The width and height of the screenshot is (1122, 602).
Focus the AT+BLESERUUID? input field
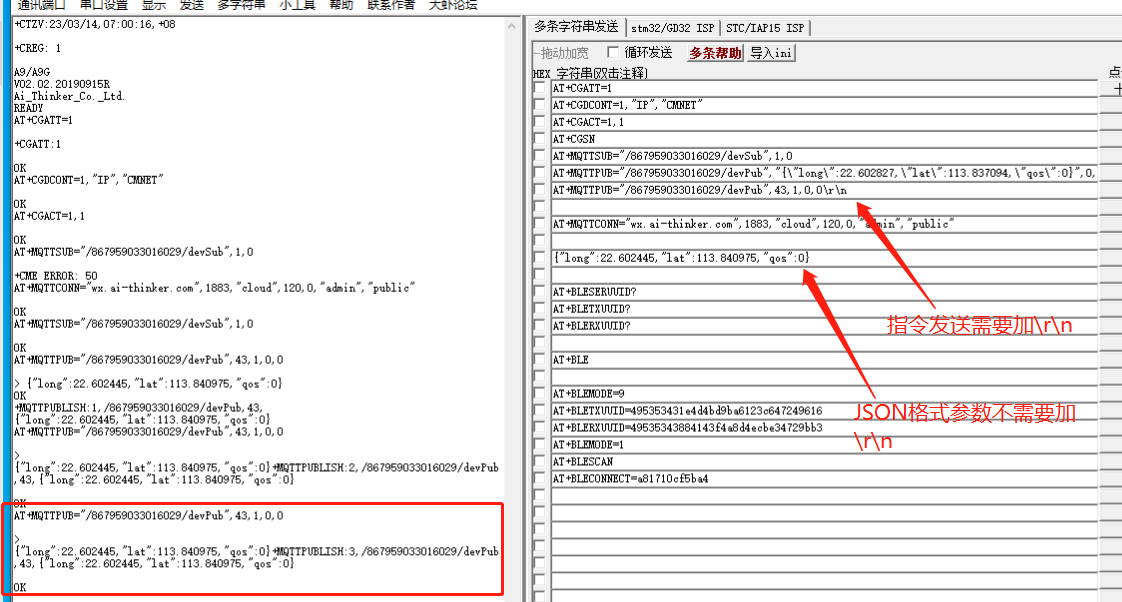(x=824, y=292)
